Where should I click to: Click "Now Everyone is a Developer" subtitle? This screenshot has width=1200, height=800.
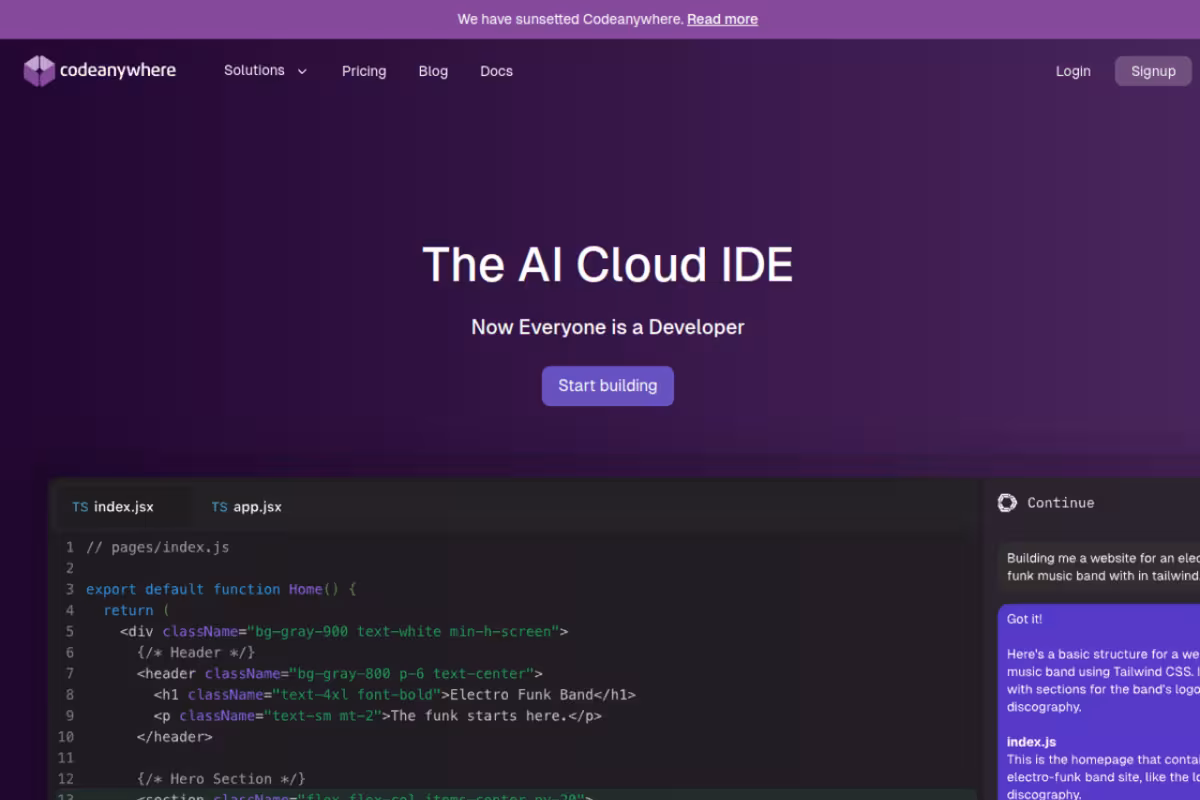(608, 327)
